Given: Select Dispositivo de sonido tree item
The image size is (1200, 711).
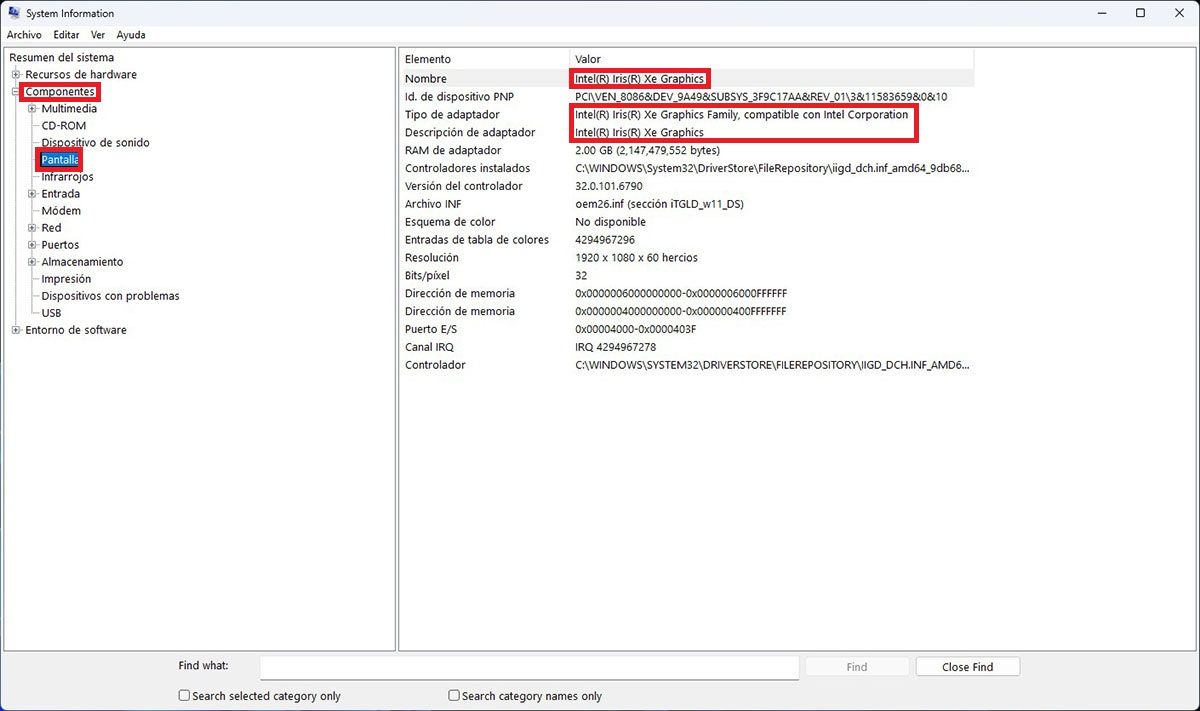Looking at the screenshot, I should tap(95, 143).
